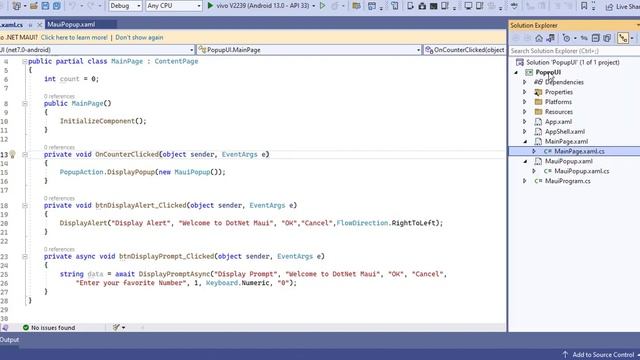Click the Search Solution Explorer input field
Viewport: 640px width, 360px height.
click(575, 51)
